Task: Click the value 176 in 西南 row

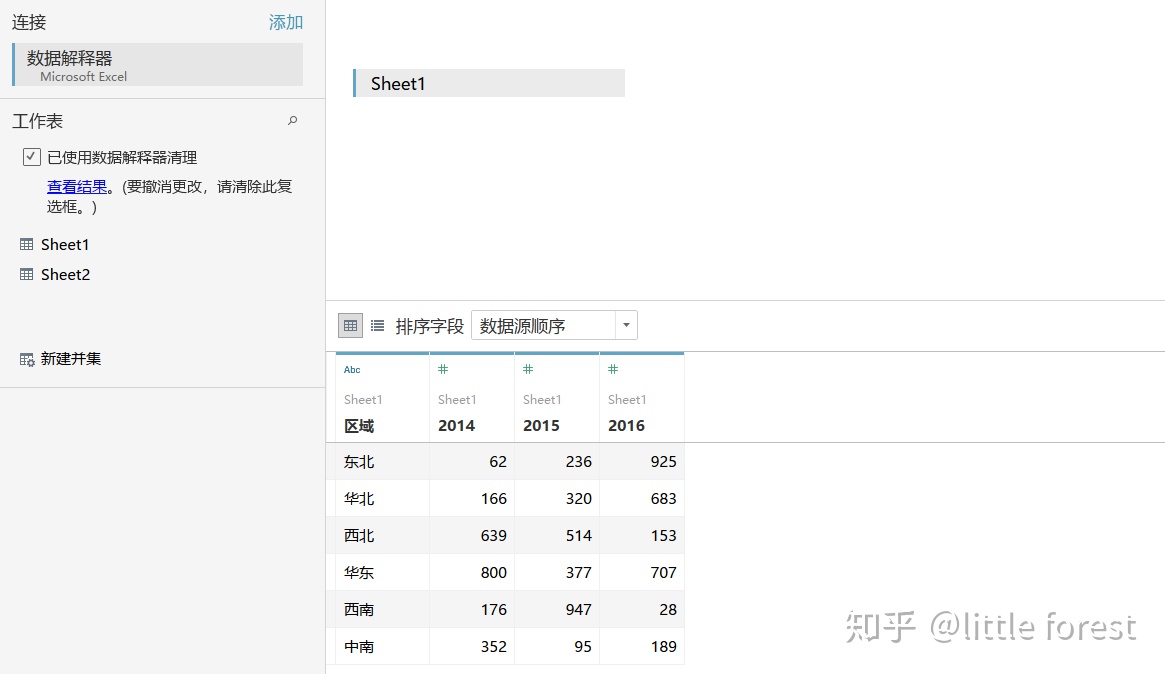Action: point(493,610)
